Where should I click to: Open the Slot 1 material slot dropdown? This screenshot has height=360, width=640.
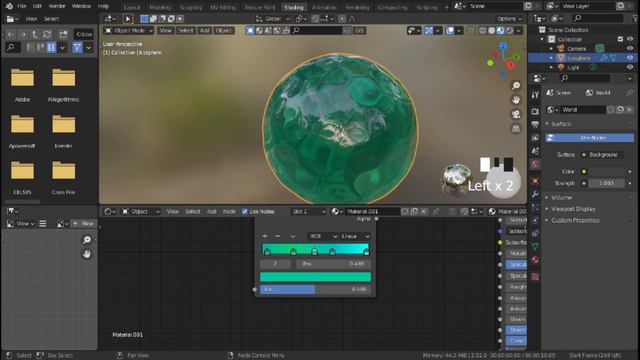[x=309, y=211]
